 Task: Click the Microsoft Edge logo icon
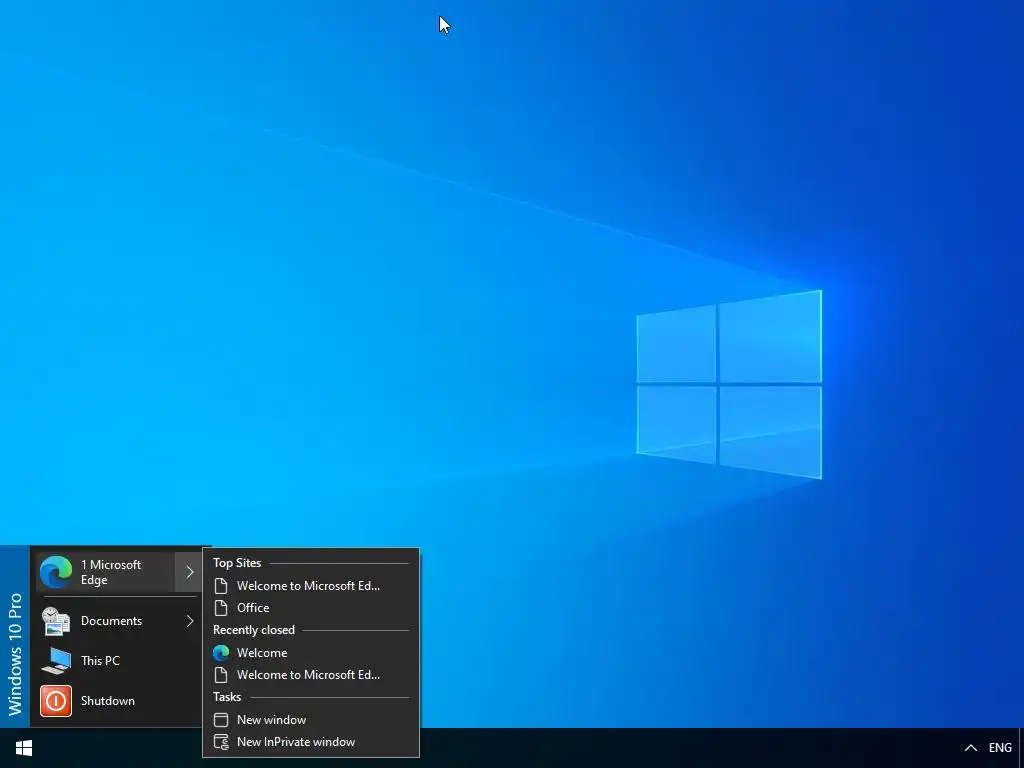coord(56,572)
